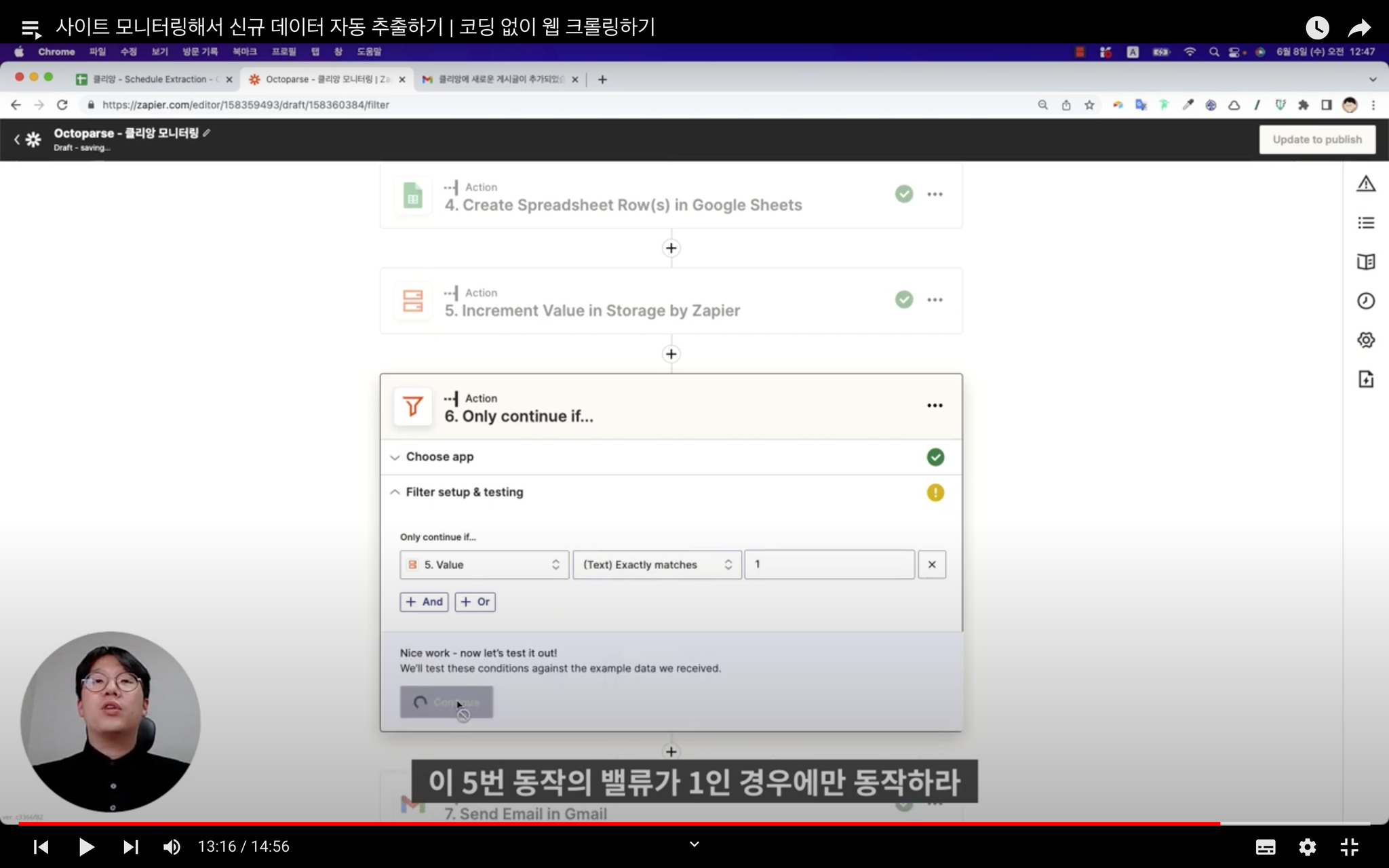1389x868 pixels.
Task: Skip to next video
Action: (x=130, y=846)
